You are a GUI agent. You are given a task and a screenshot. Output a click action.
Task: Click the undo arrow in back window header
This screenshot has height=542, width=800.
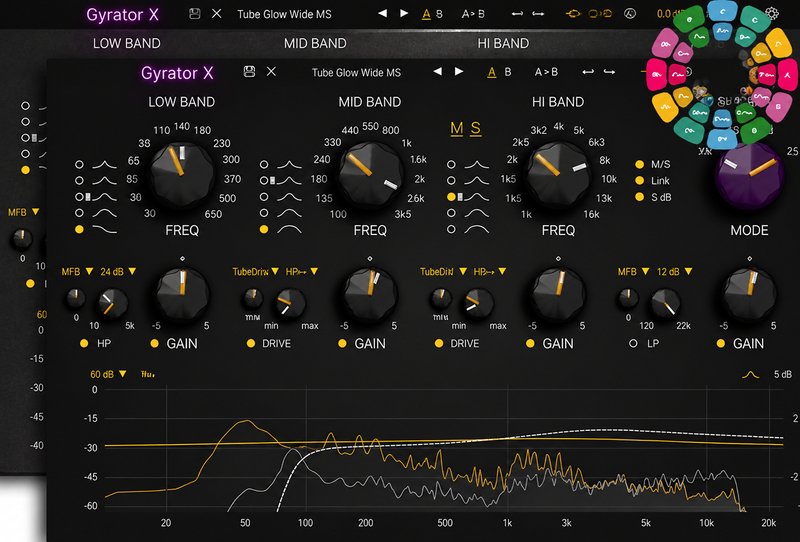coord(517,14)
